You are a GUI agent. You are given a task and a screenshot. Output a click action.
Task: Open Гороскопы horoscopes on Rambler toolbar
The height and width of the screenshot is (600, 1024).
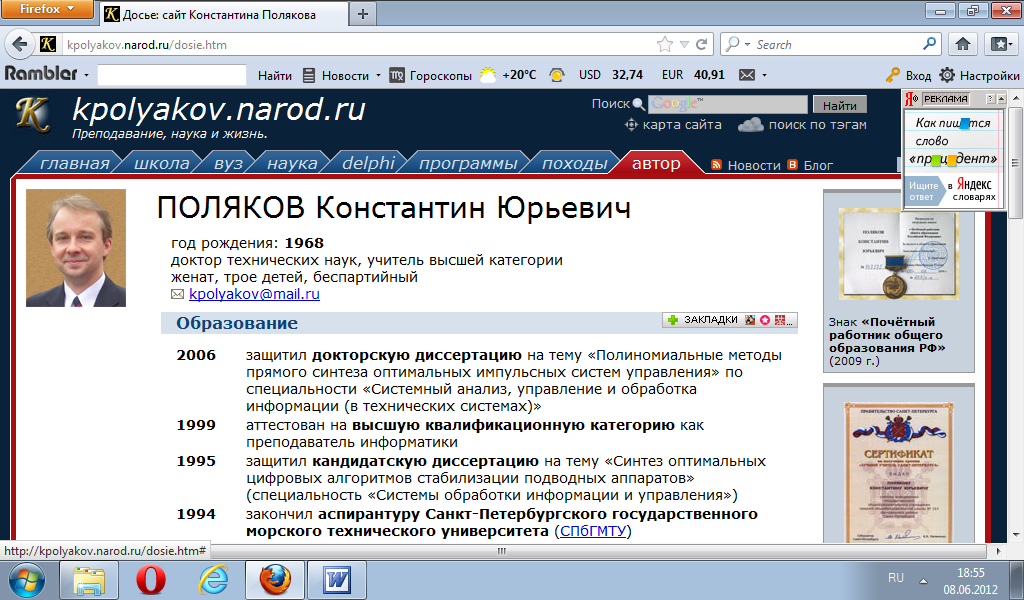(x=430, y=75)
